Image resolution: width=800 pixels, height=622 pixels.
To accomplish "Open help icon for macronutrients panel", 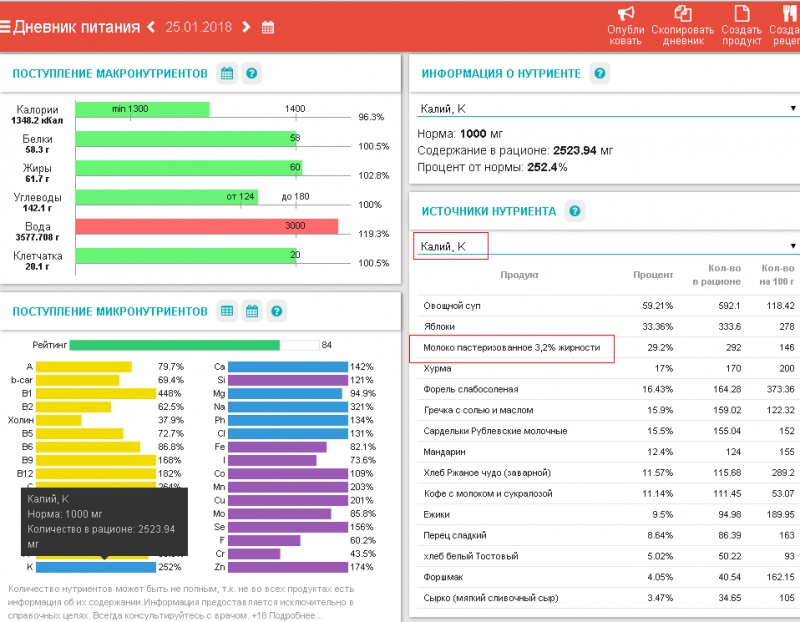I will tap(252, 74).
